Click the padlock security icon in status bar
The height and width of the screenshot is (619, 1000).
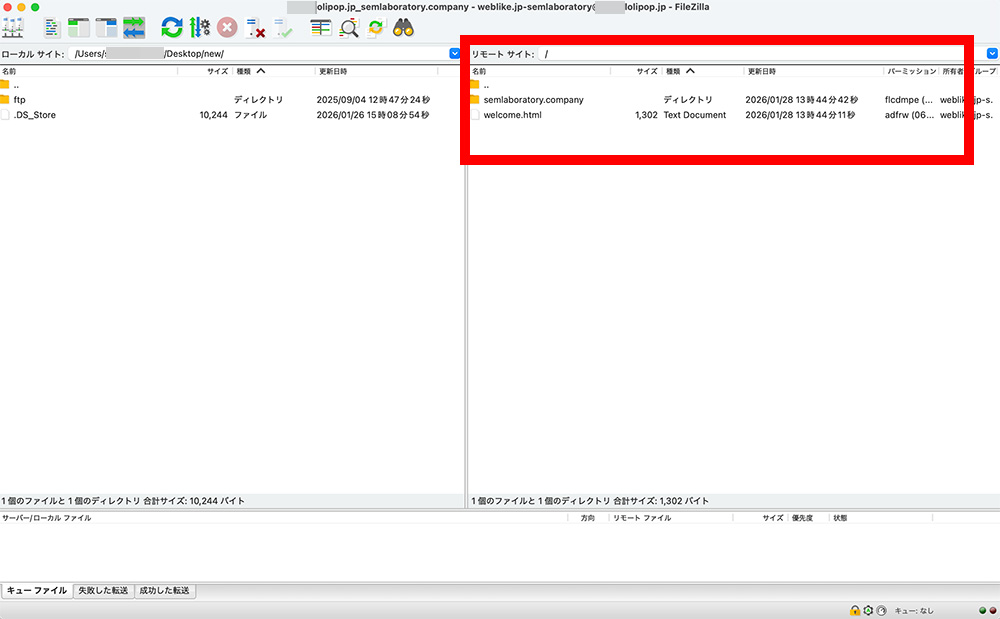(x=855, y=610)
